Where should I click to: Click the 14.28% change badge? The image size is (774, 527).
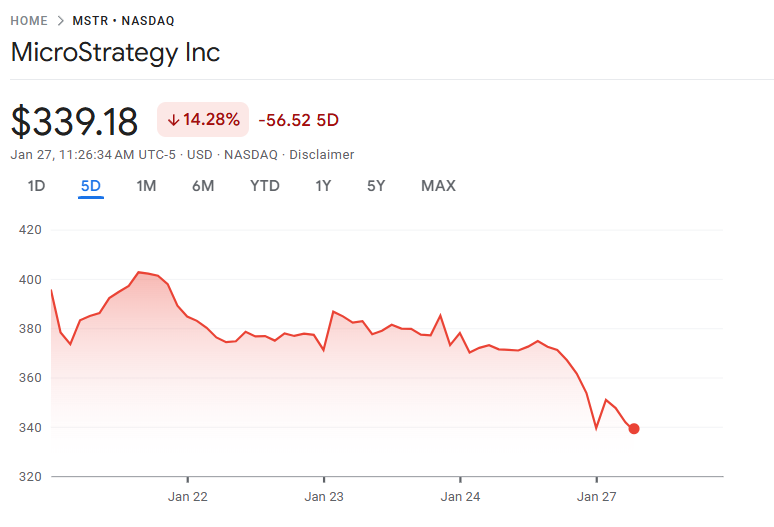click(202, 120)
